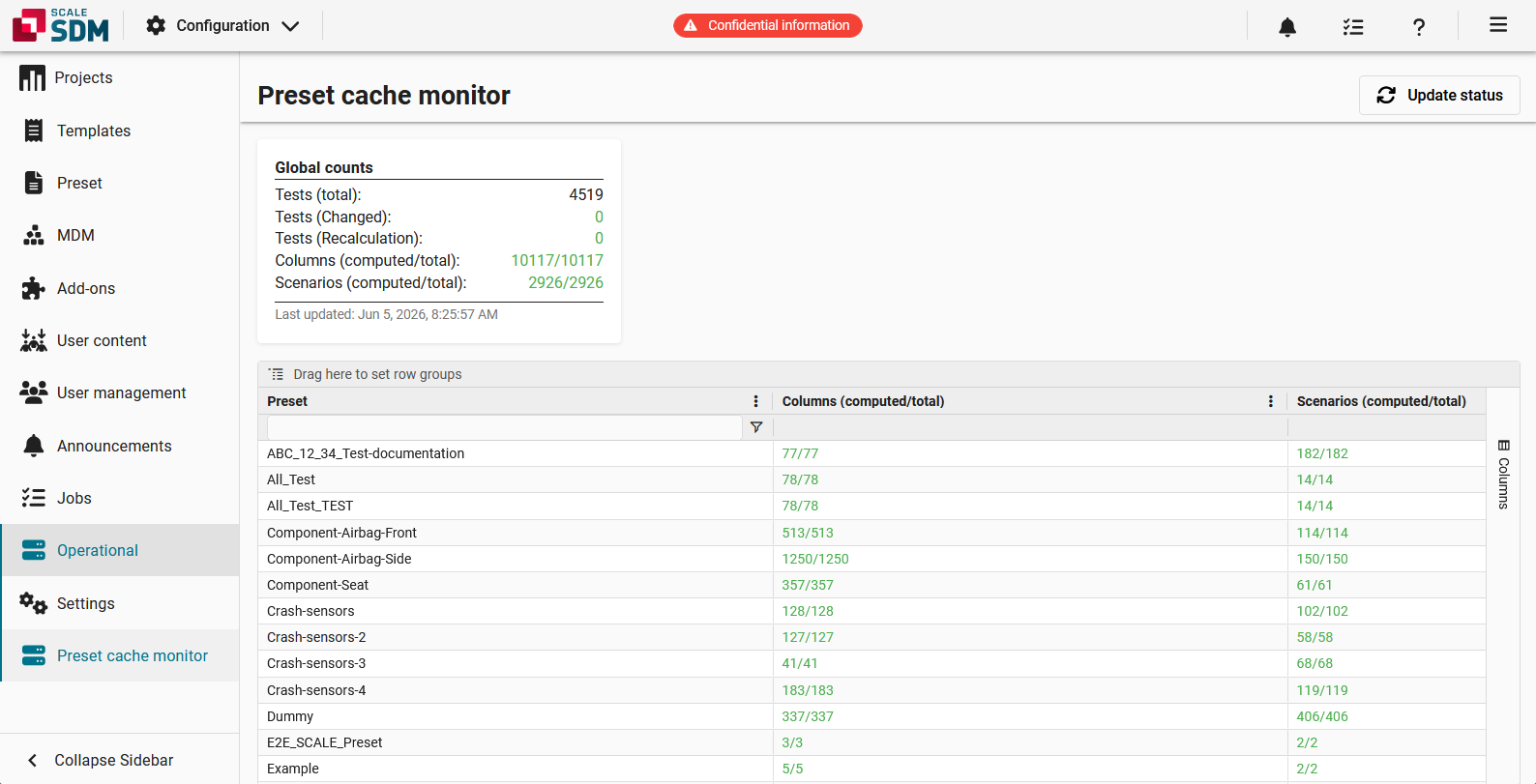Click the Projects sidebar icon
Screen dimensions: 1536x784
tap(32, 78)
